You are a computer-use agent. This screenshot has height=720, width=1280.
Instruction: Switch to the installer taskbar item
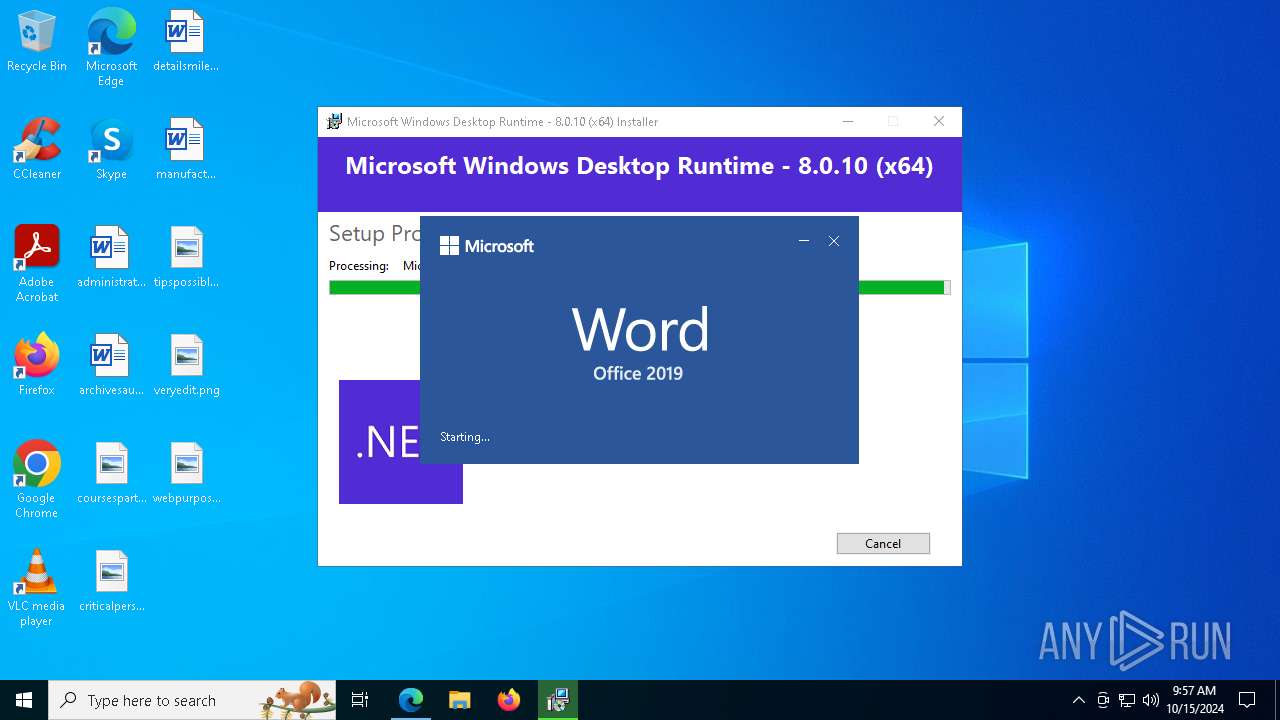tap(557, 700)
